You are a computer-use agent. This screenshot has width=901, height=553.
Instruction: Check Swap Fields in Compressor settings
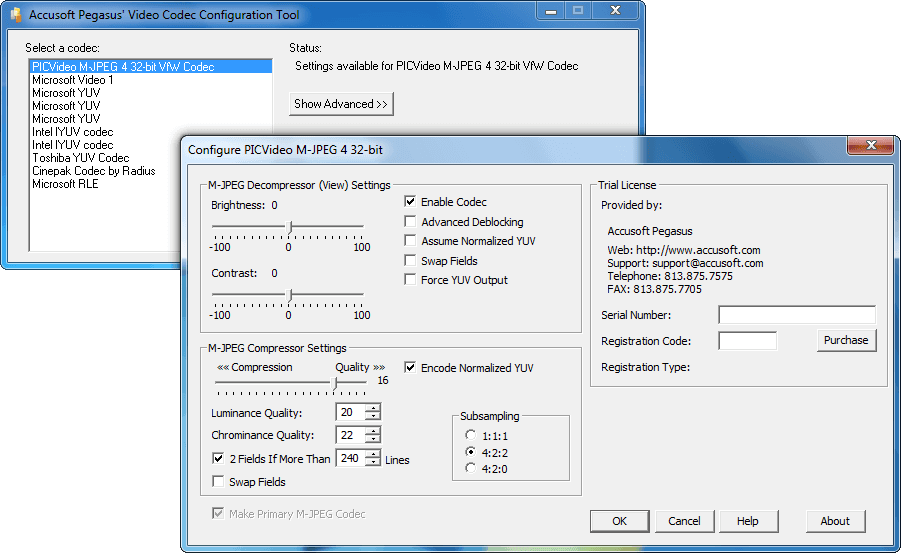point(218,481)
